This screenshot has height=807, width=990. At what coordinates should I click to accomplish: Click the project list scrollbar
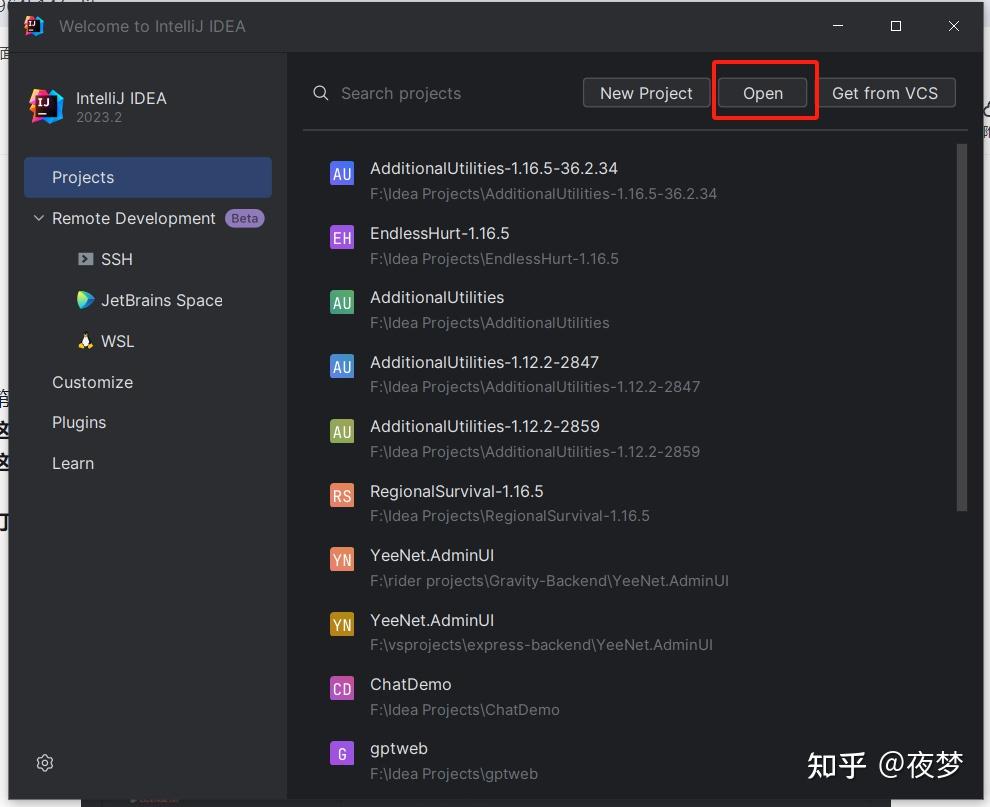click(x=961, y=320)
